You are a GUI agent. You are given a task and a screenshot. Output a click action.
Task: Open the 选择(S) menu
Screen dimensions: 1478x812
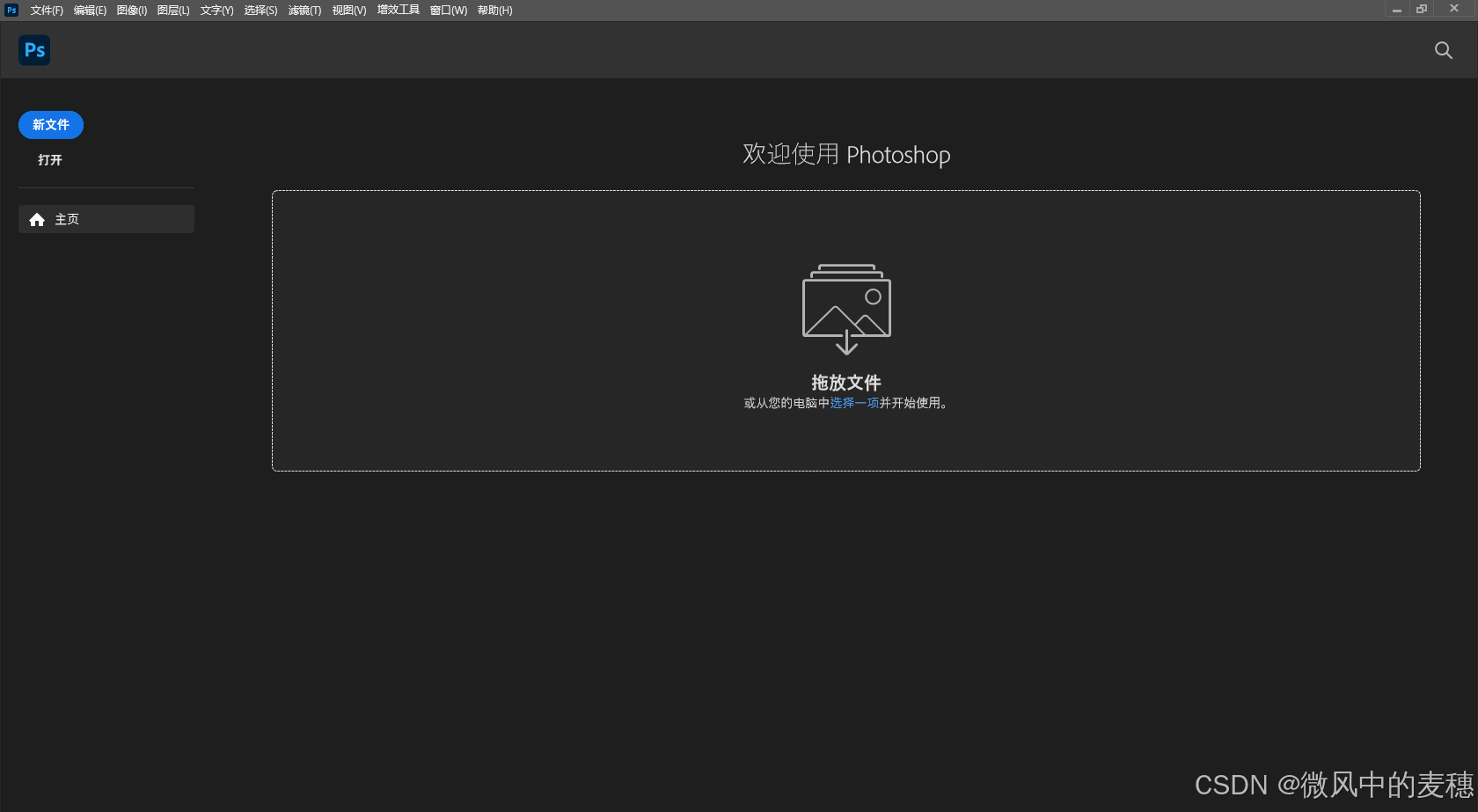point(260,11)
